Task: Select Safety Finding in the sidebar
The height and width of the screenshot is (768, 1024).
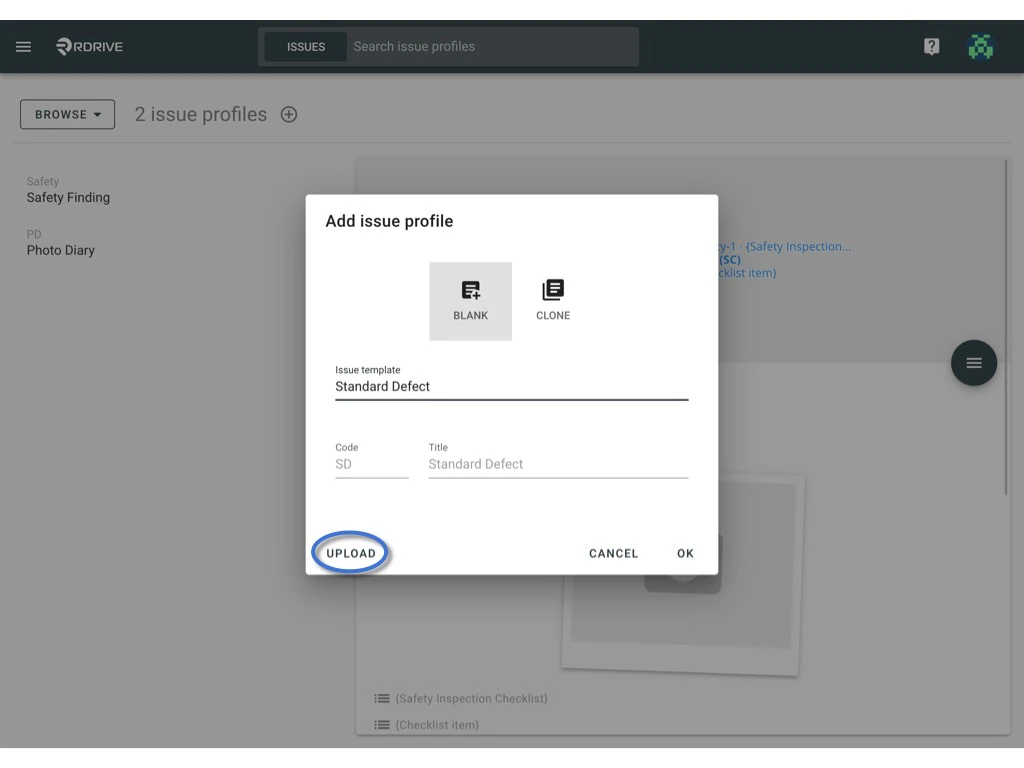Action: (x=68, y=197)
